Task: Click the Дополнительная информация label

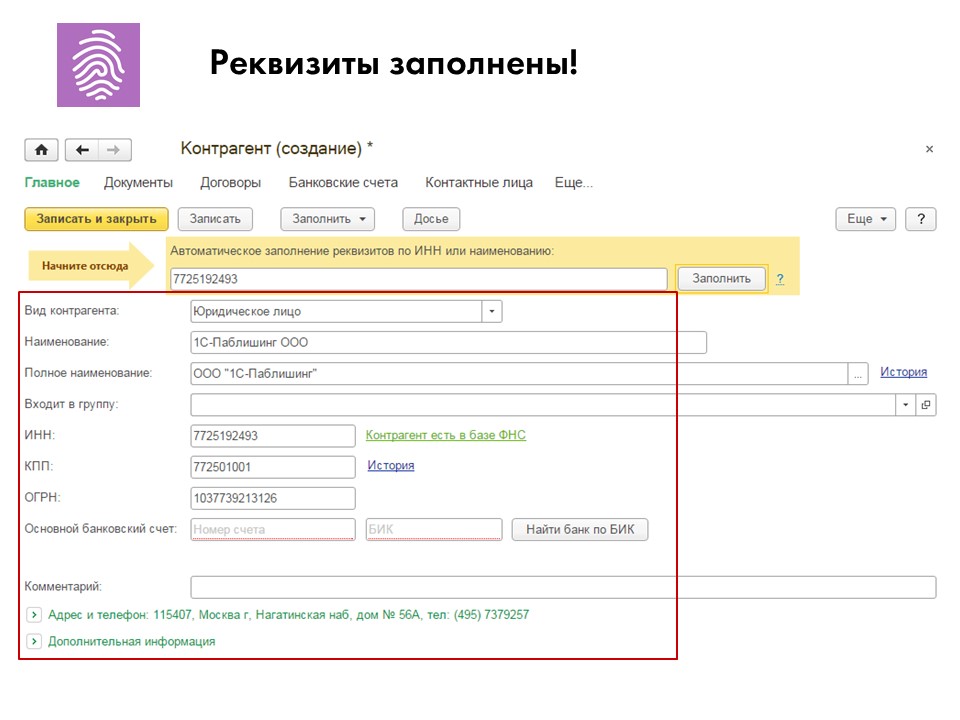Action: [x=132, y=642]
